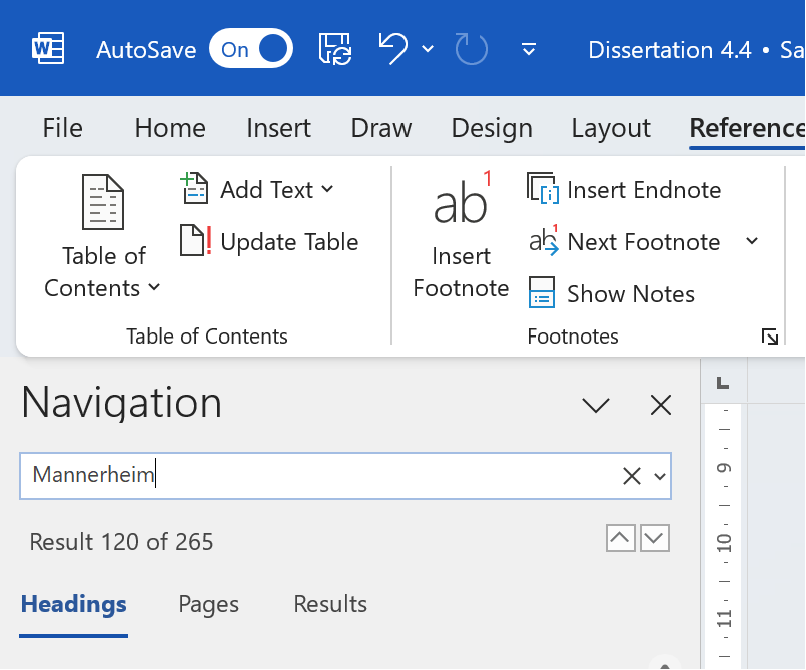Go to previous search result

(x=620, y=538)
